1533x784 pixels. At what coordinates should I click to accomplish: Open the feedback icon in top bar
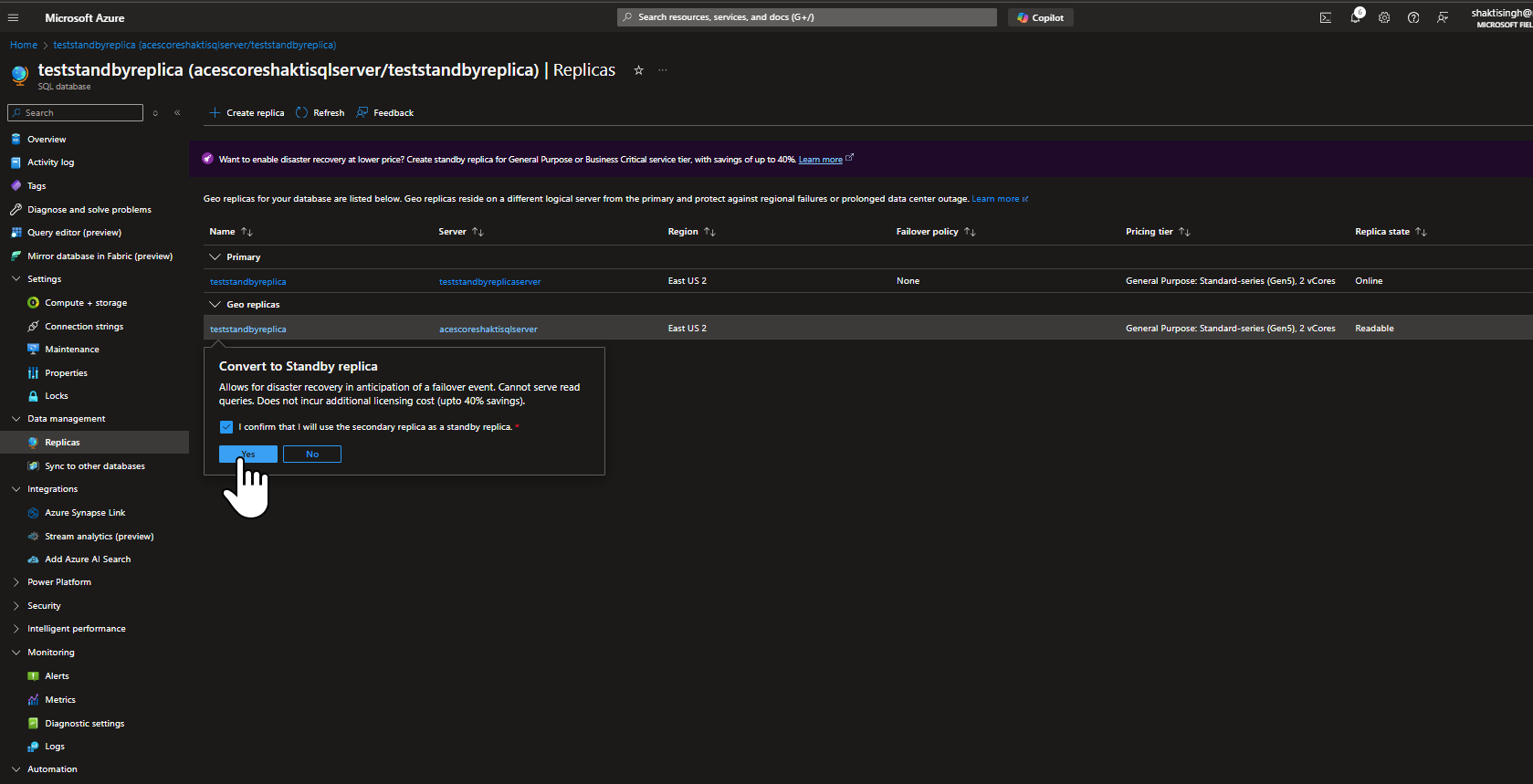(x=1443, y=17)
